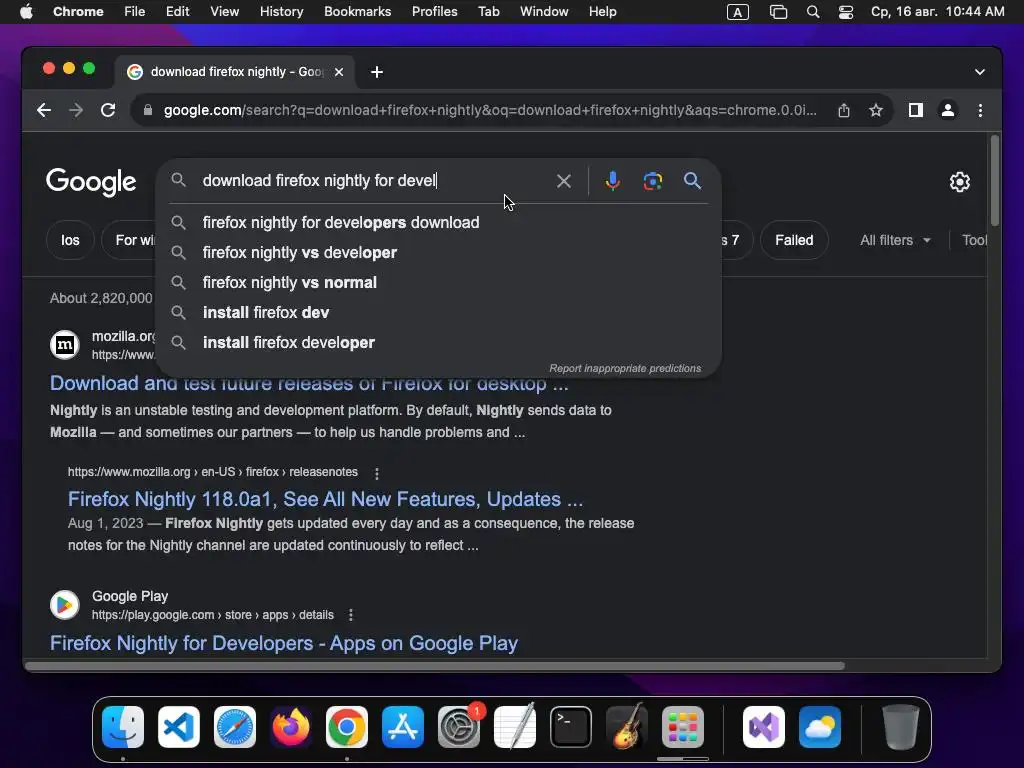The image size is (1024, 768).
Task: Open more options for Google Play result
Action: click(351, 615)
